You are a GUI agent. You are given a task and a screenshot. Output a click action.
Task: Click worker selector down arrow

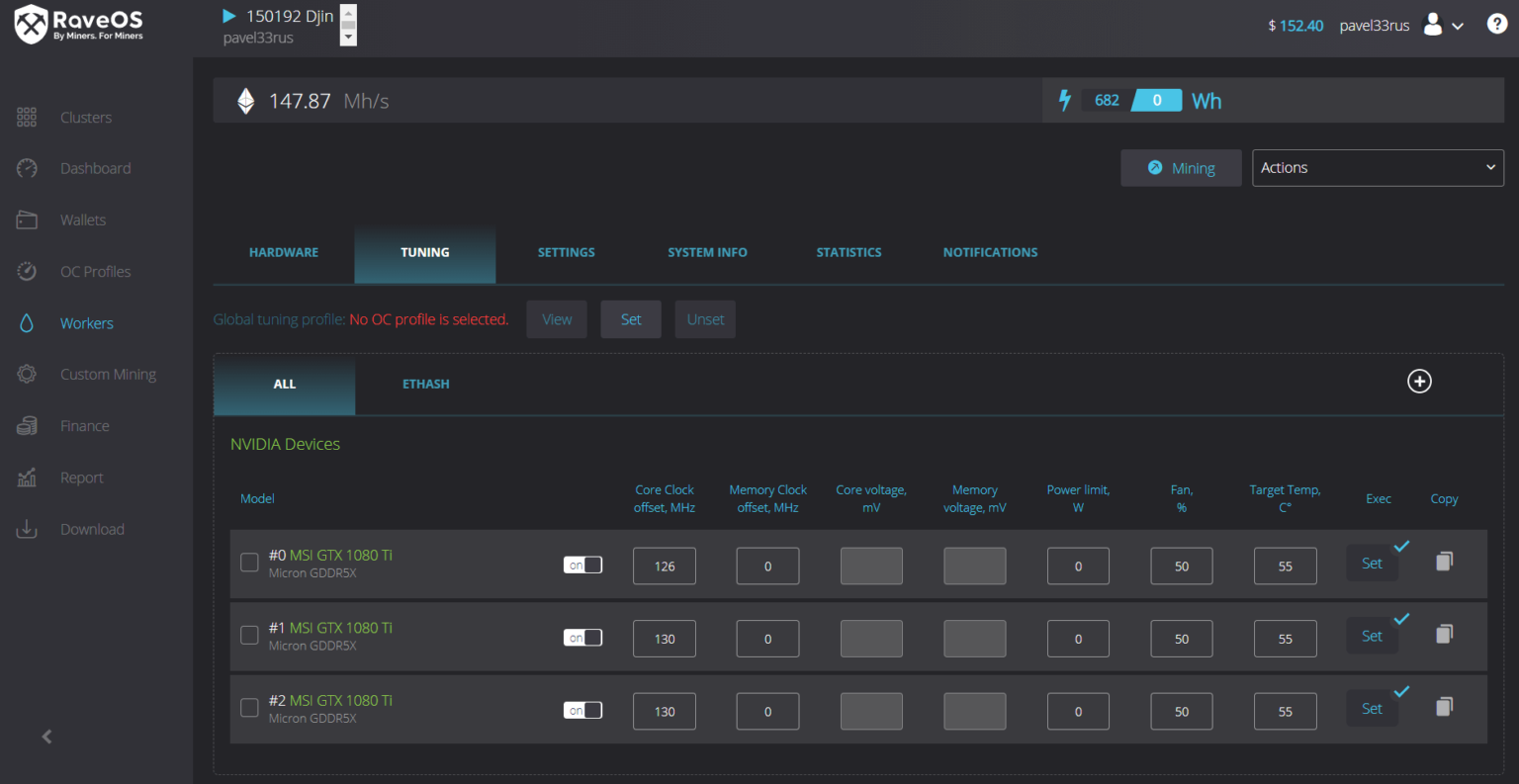click(348, 38)
